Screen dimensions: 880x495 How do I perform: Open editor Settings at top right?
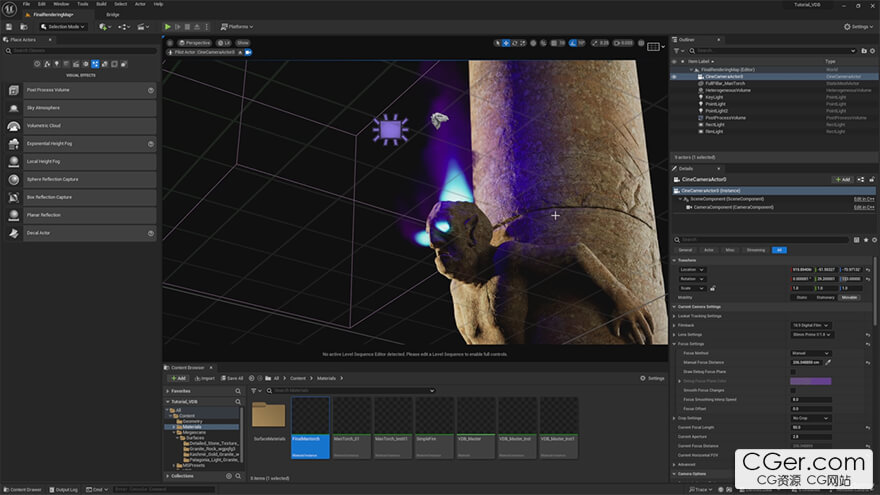click(859, 26)
